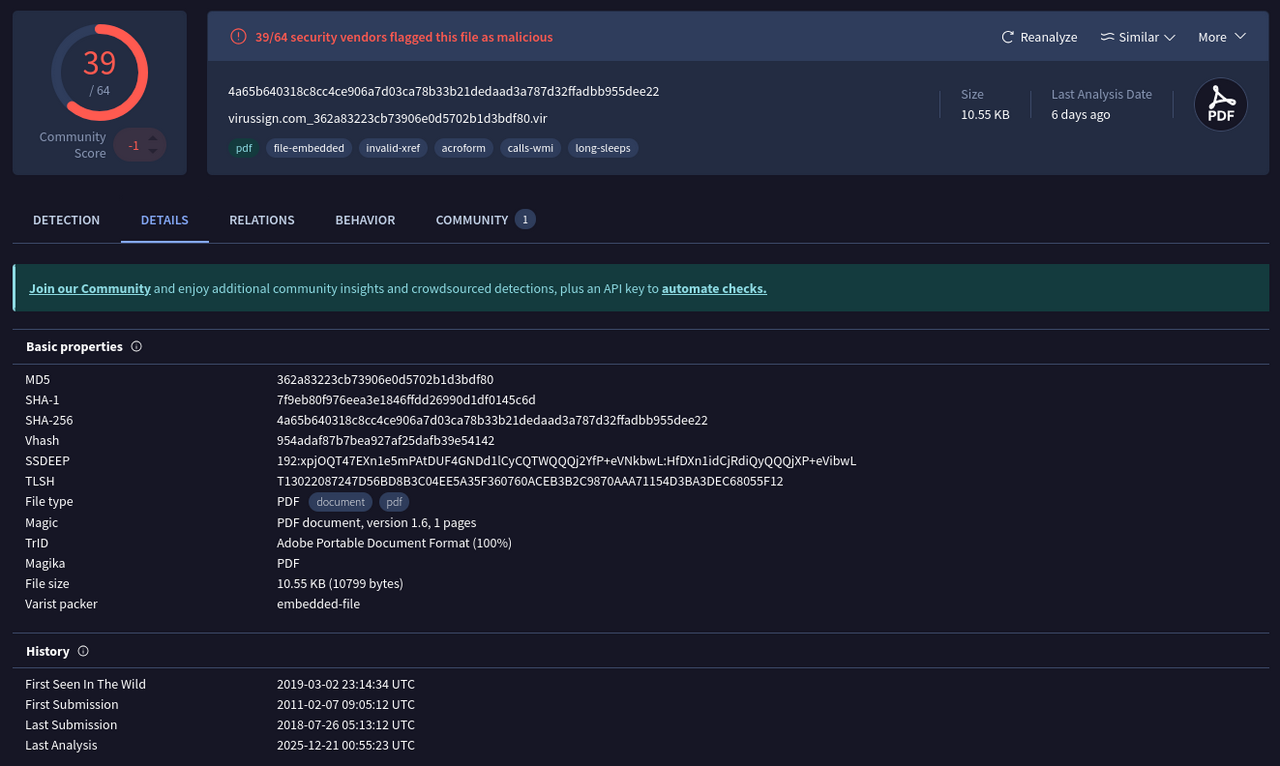The height and width of the screenshot is (766, 1280).
Task: Increase the Community Score with the up arrow
Action: 155,139
